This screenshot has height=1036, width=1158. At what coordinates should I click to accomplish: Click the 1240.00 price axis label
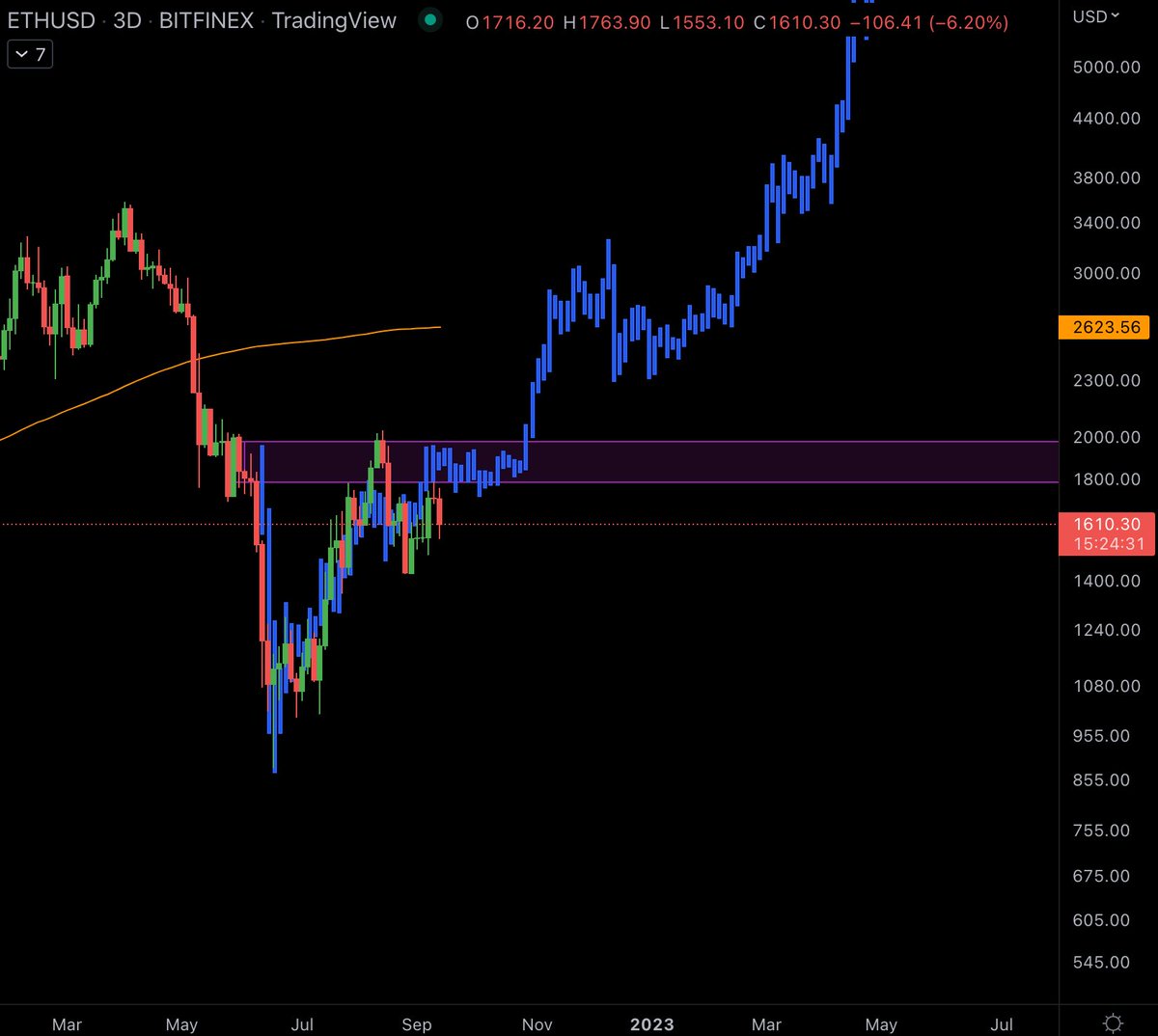[1106, 630]
